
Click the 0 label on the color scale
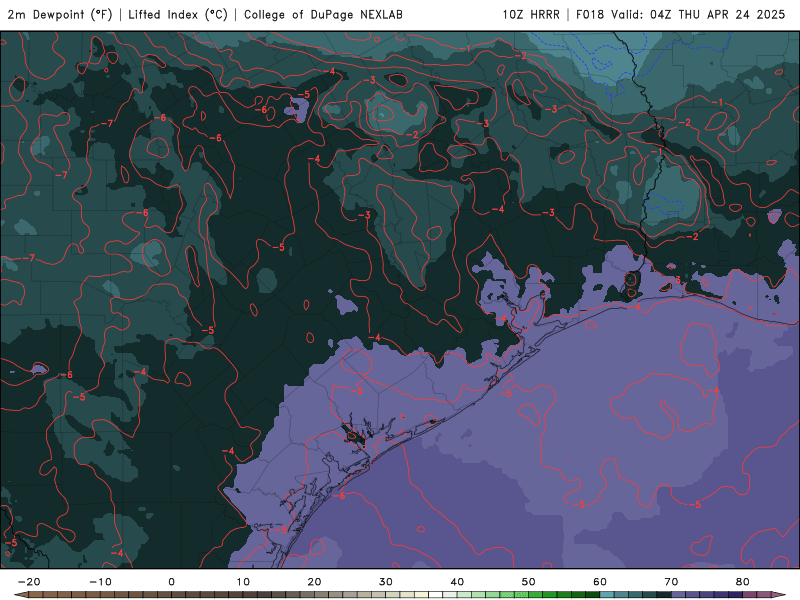[171, 582]
